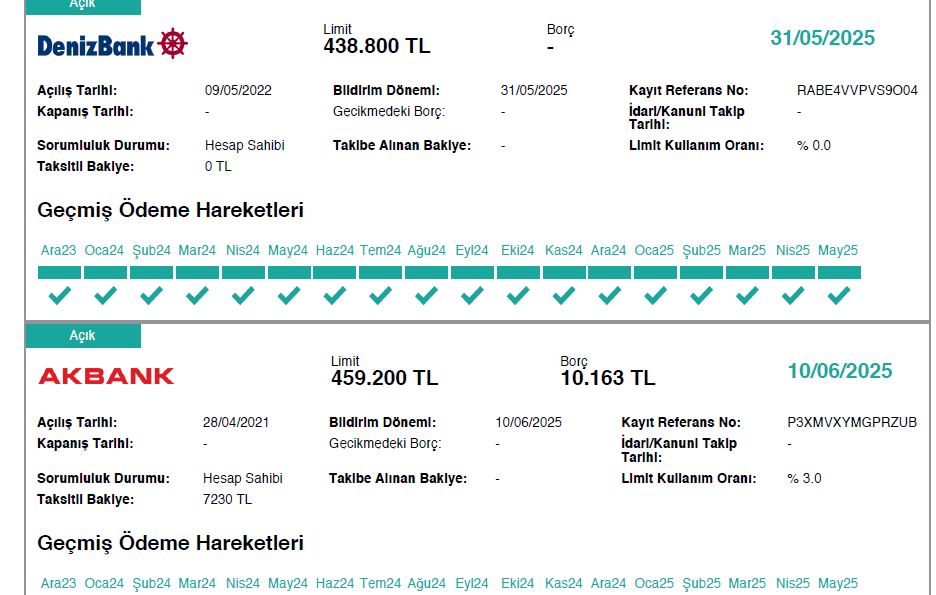Click the DenizBank reference number RABE4VVPVS9O04

tap(857, 90)
